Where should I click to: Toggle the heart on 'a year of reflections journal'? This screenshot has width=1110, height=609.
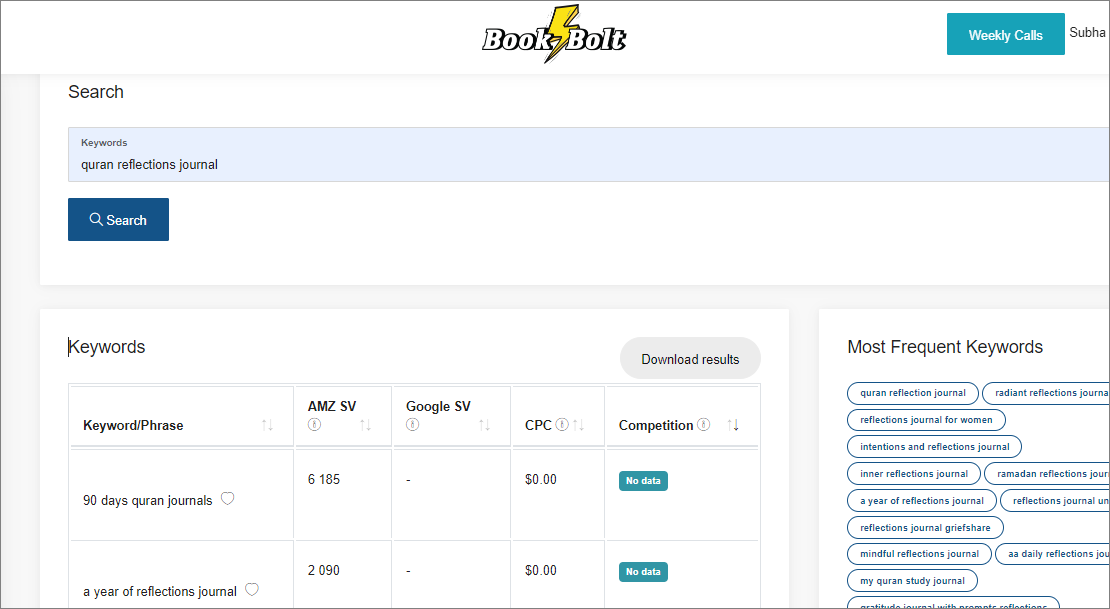[252, 589]
